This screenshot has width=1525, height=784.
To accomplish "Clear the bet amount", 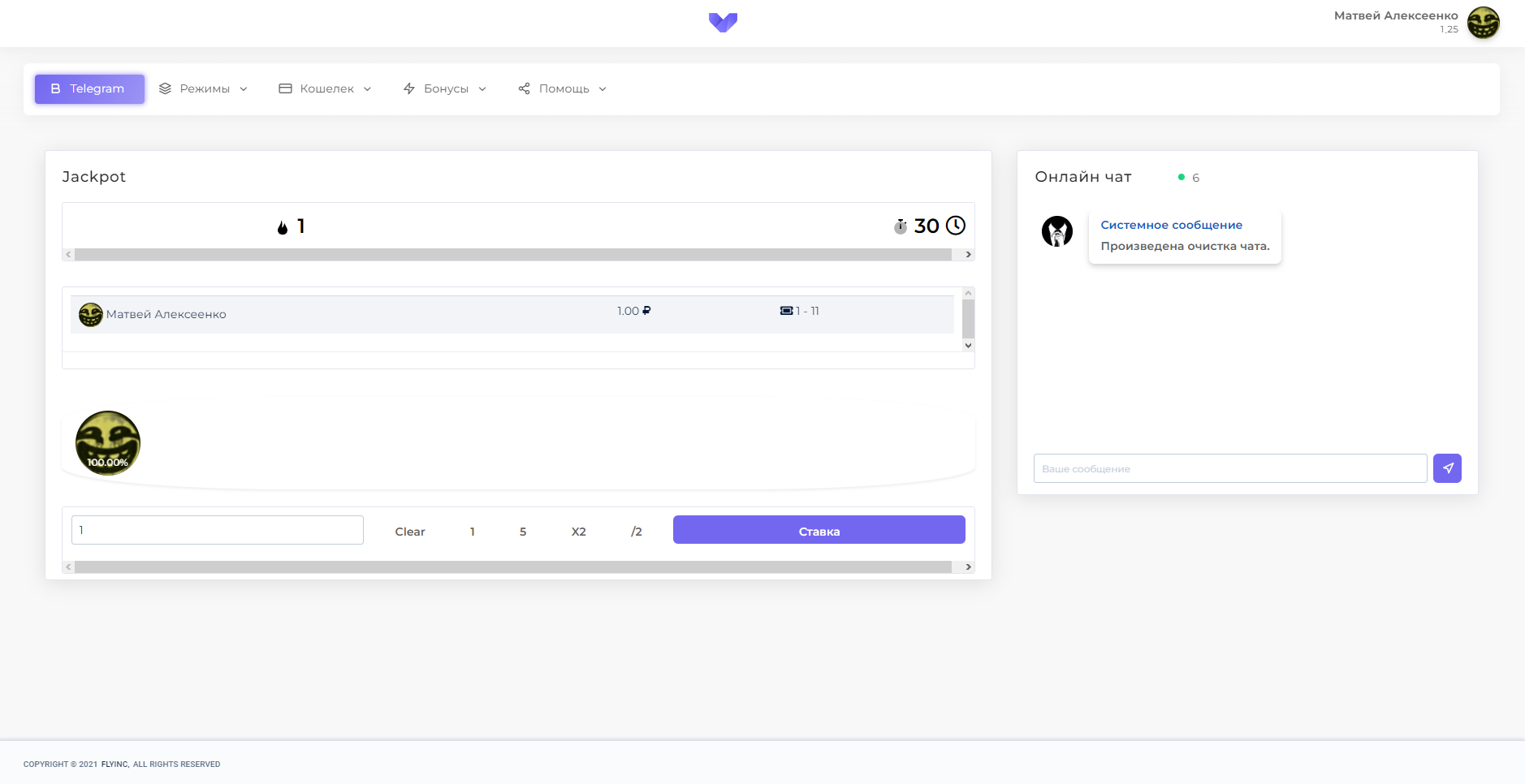I will pyautogui.click(x=410, y=532).
